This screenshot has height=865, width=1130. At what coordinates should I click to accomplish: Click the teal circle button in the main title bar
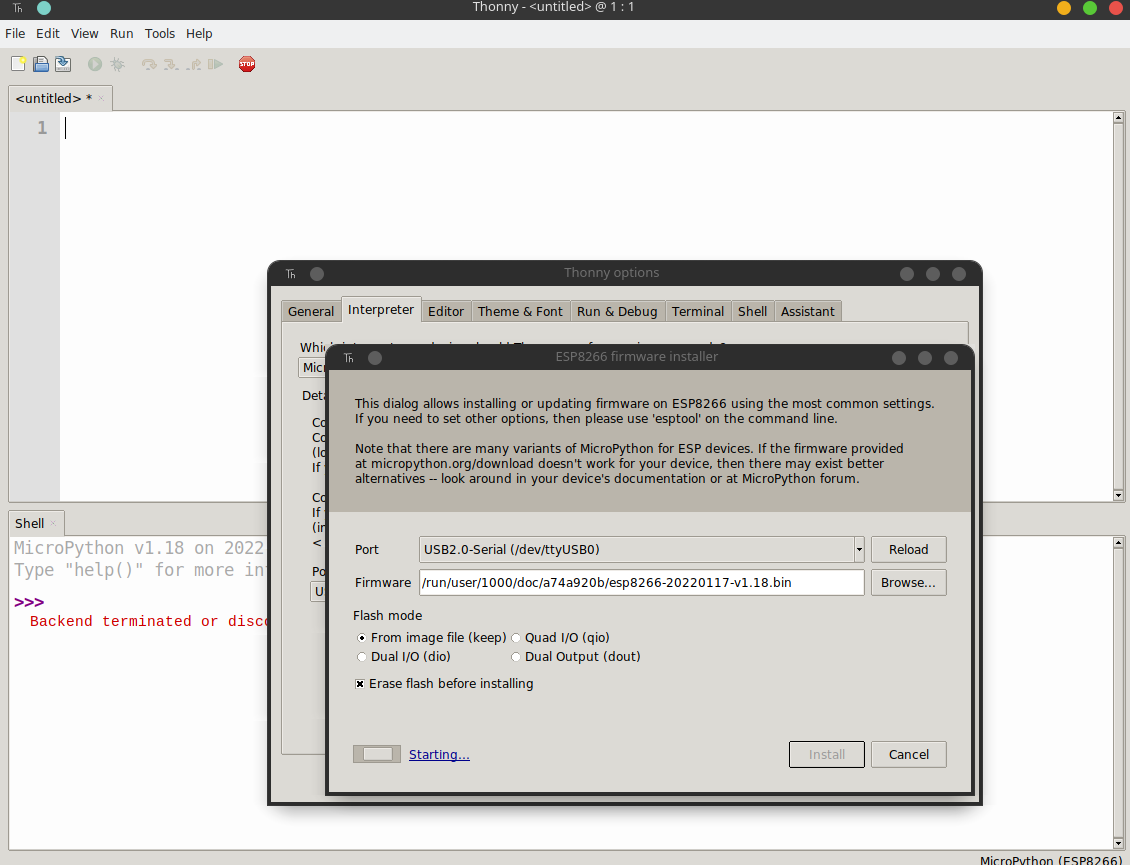point(44,9)
